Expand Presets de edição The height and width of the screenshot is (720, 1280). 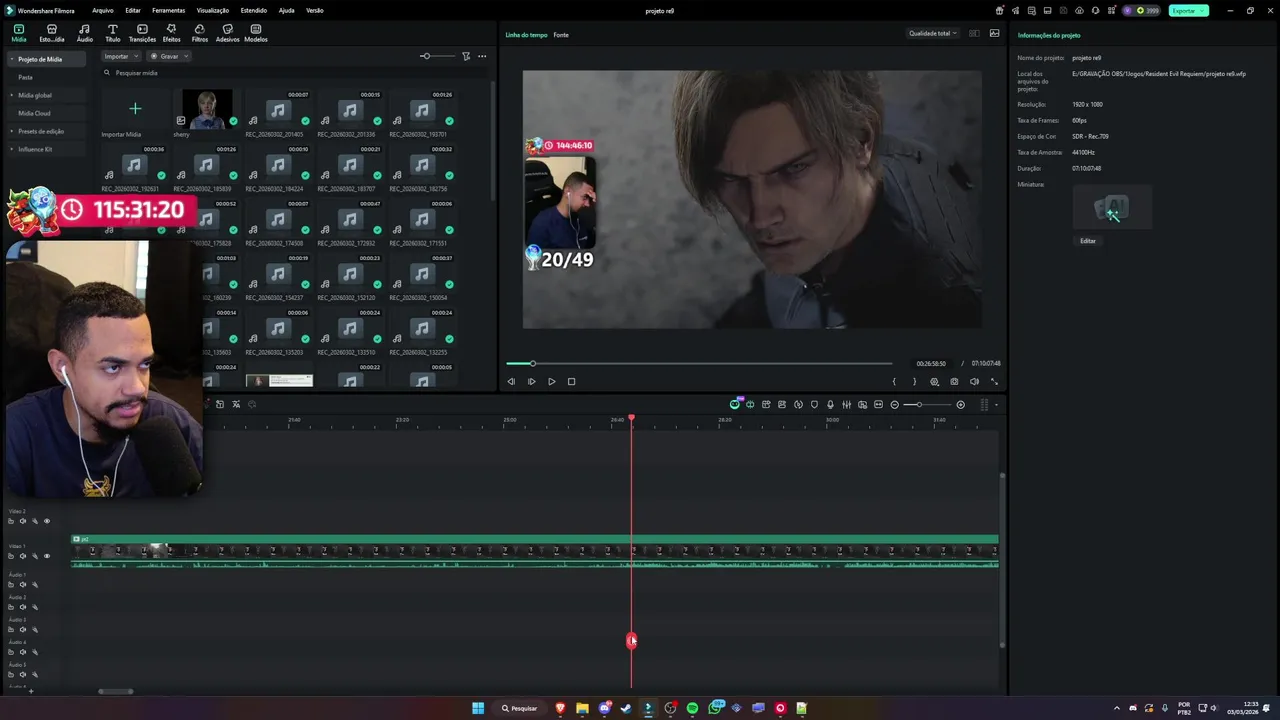12,131
